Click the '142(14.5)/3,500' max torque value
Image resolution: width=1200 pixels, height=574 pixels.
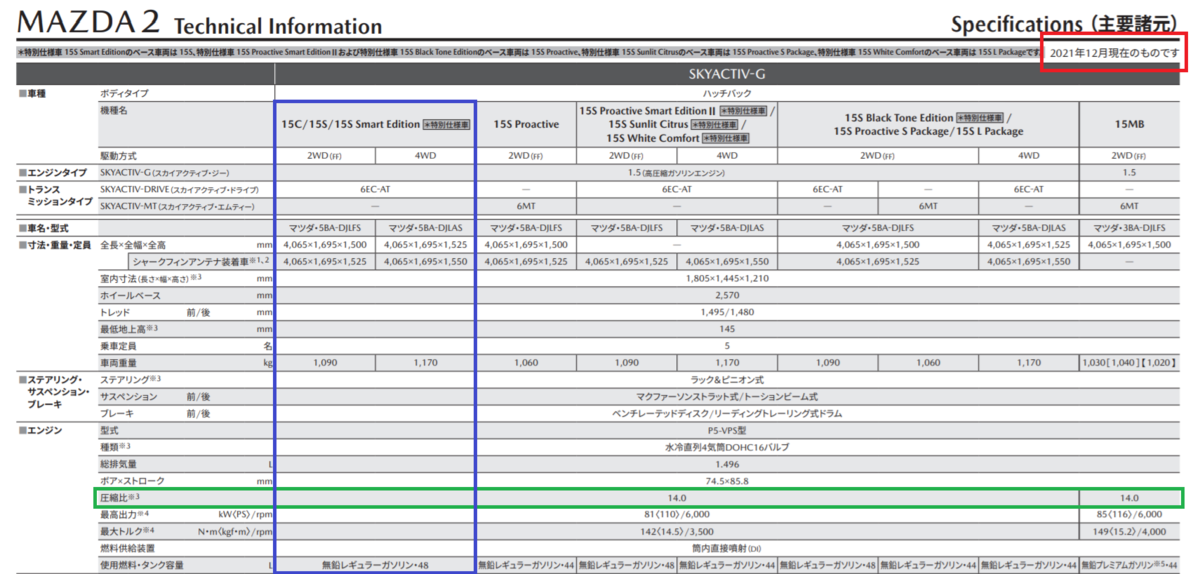pyautogui.click(x=677, y=530)
